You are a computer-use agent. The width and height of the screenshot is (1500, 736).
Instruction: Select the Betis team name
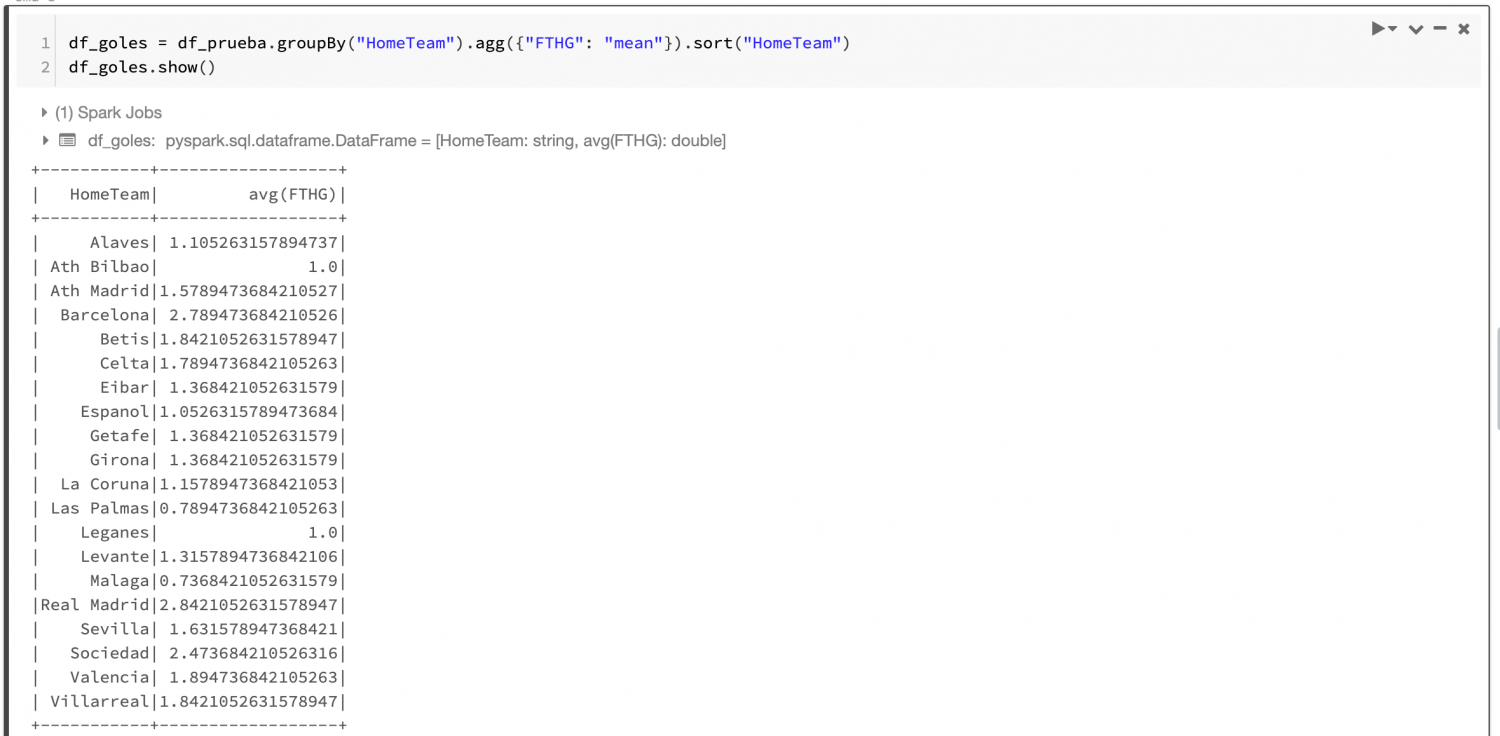pos(124,339)
